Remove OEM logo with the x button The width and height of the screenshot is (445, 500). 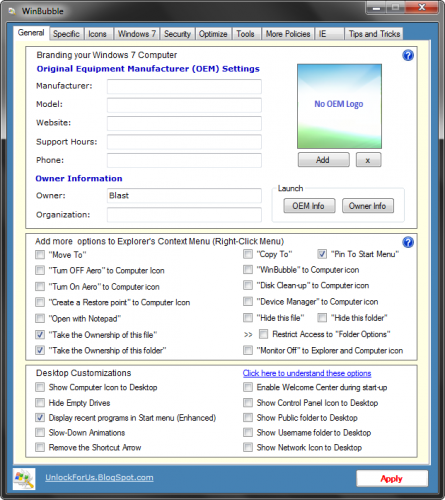(x=368, y=160)
